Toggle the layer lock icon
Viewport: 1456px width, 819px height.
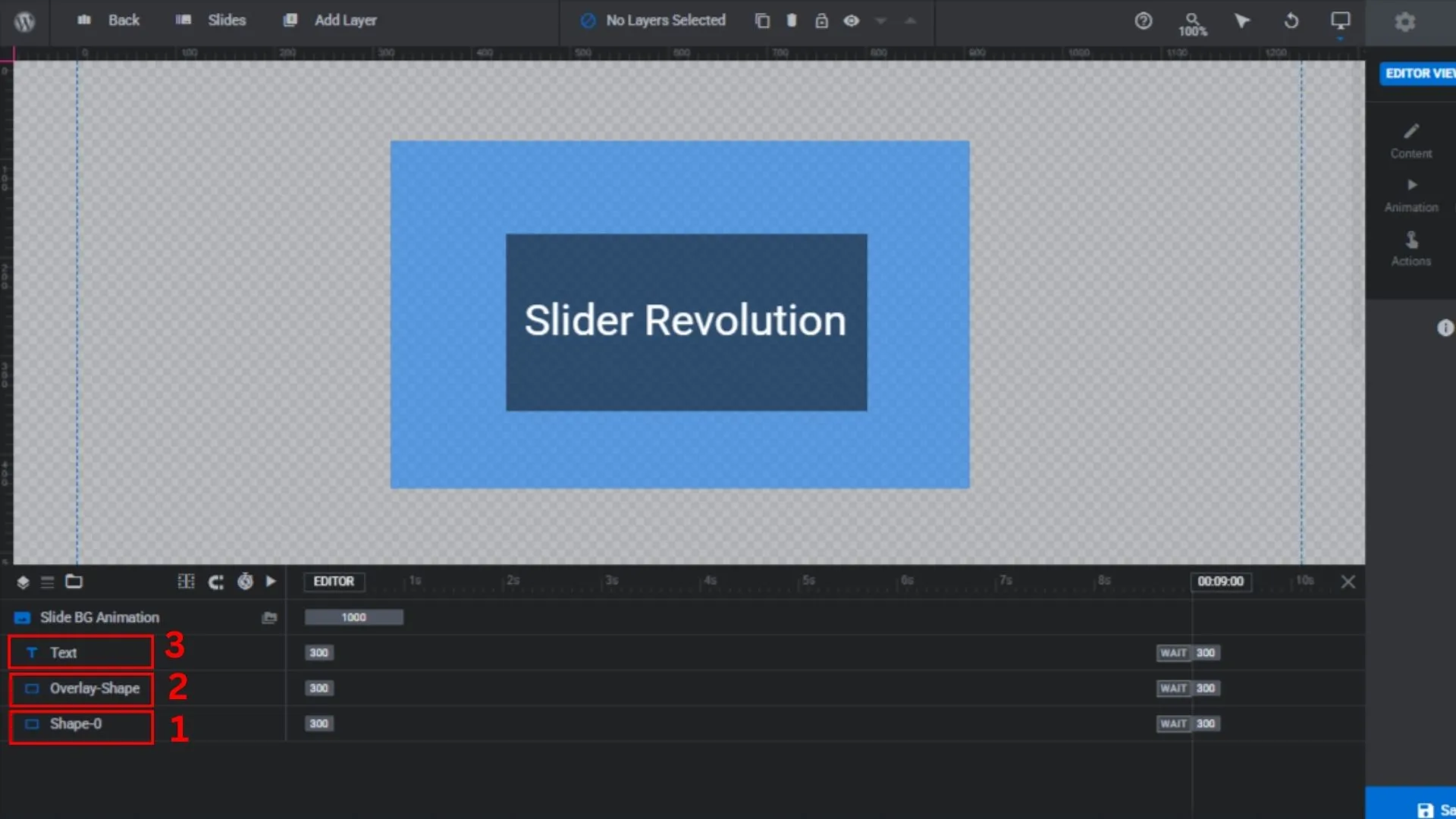(821, 20)
